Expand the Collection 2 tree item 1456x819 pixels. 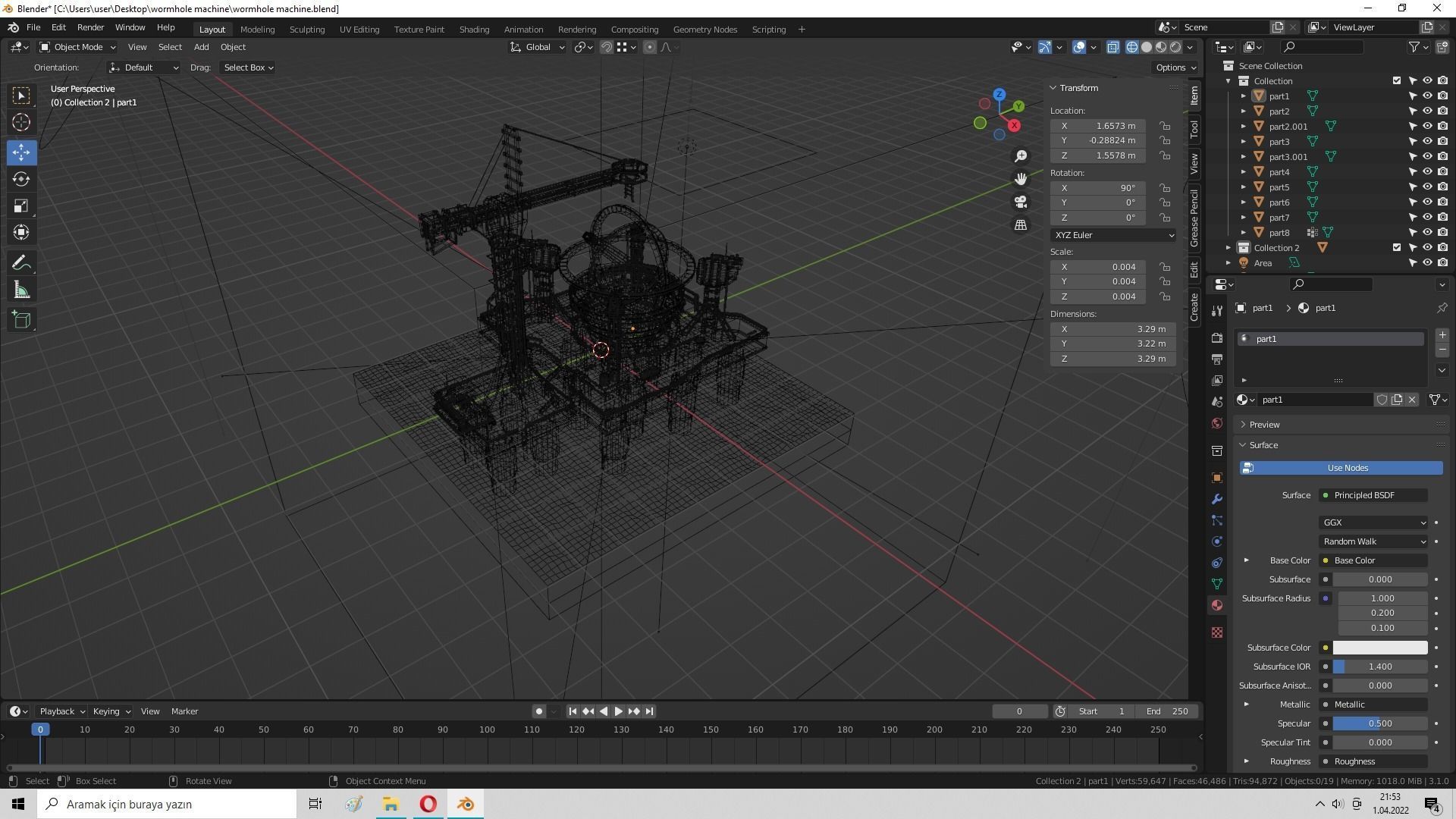(1228, 248)
